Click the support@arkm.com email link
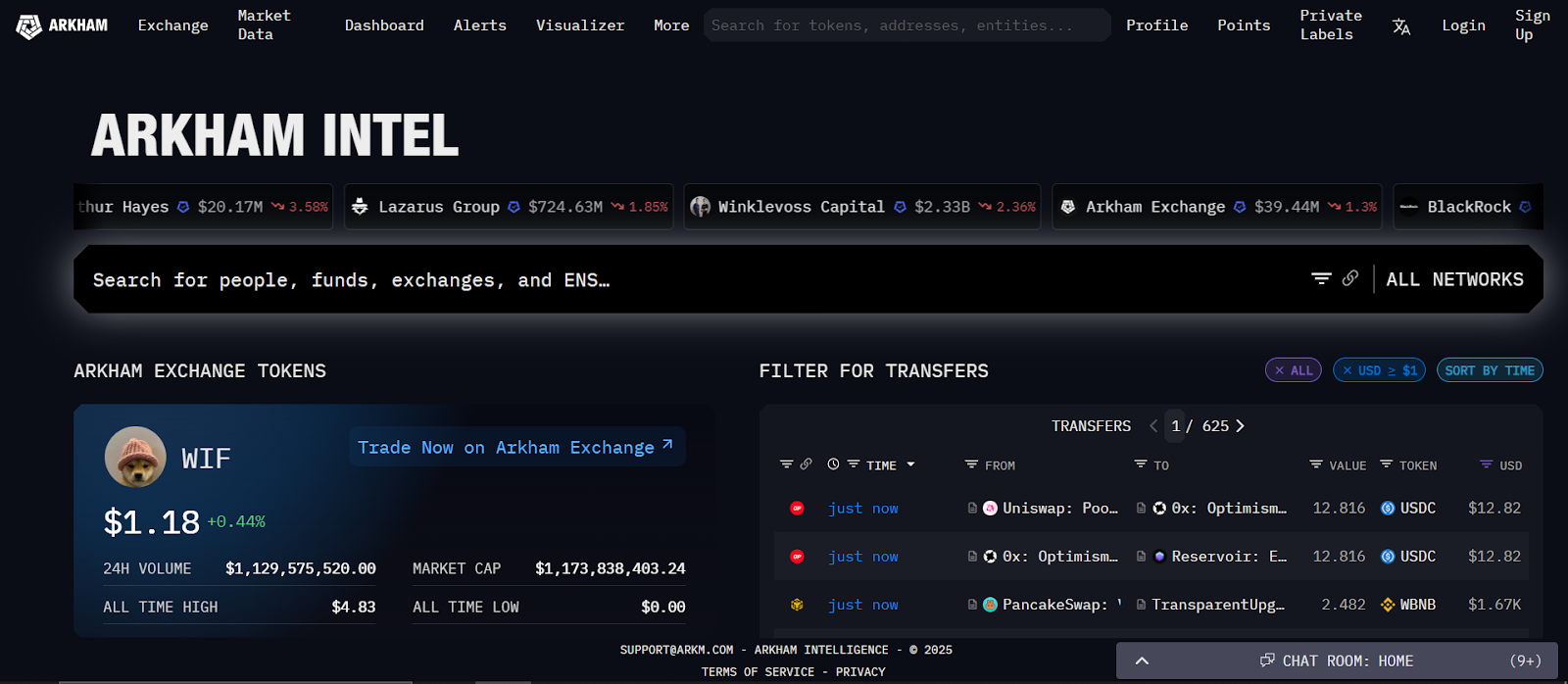This screenshot has width=1568, height=684. pos(676,650)
